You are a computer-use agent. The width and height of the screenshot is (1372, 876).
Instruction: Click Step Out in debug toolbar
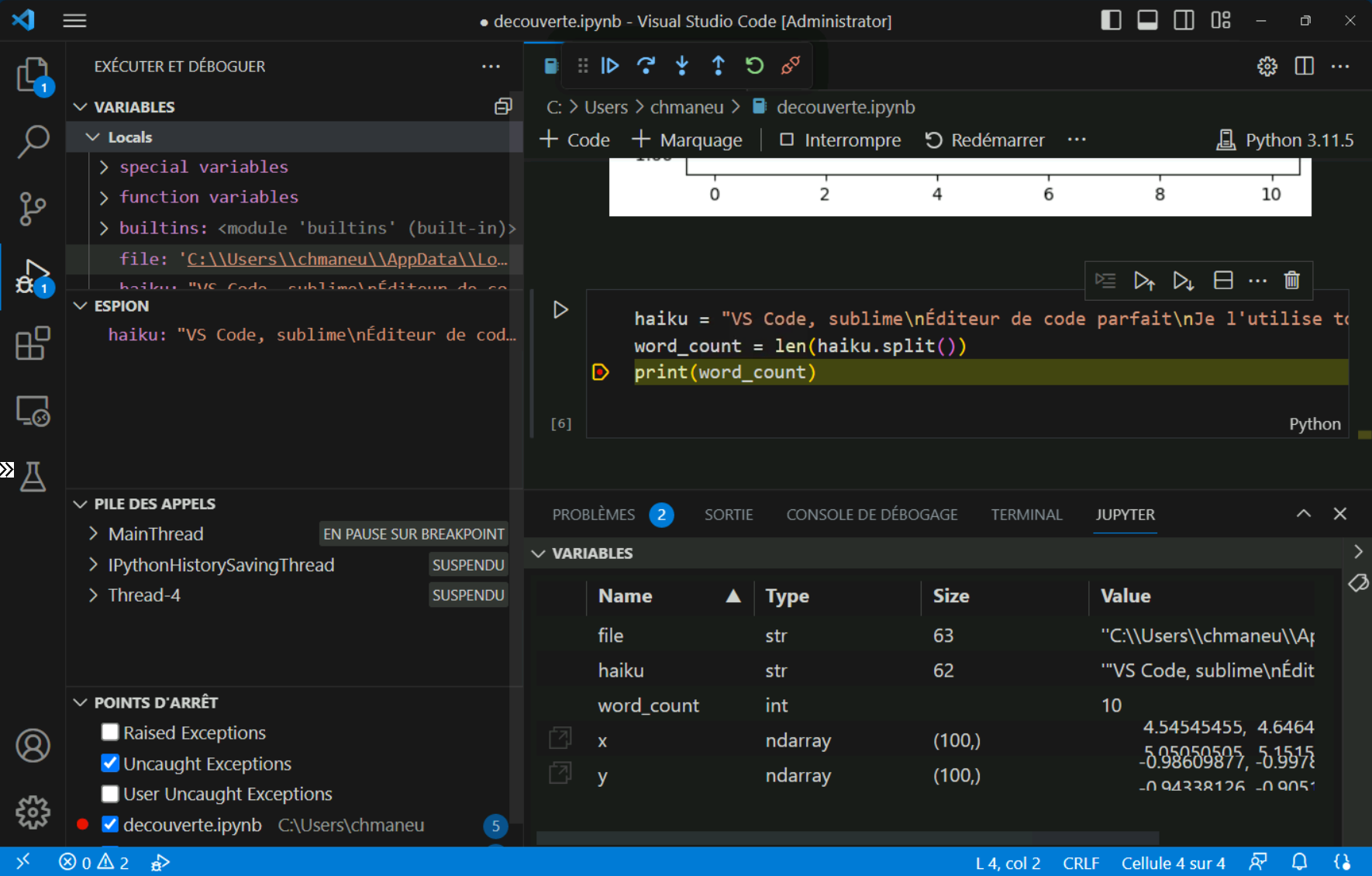point(719,66)
